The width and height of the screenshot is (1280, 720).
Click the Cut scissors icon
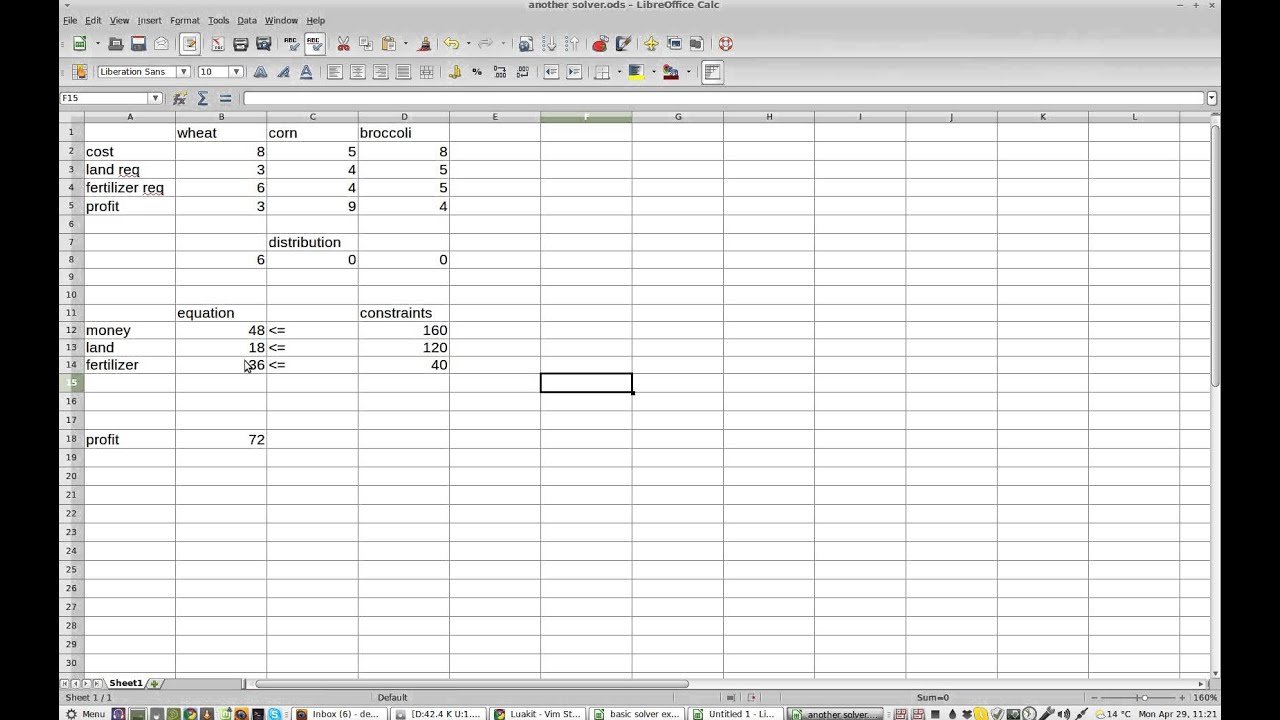(x=343, y=44)
